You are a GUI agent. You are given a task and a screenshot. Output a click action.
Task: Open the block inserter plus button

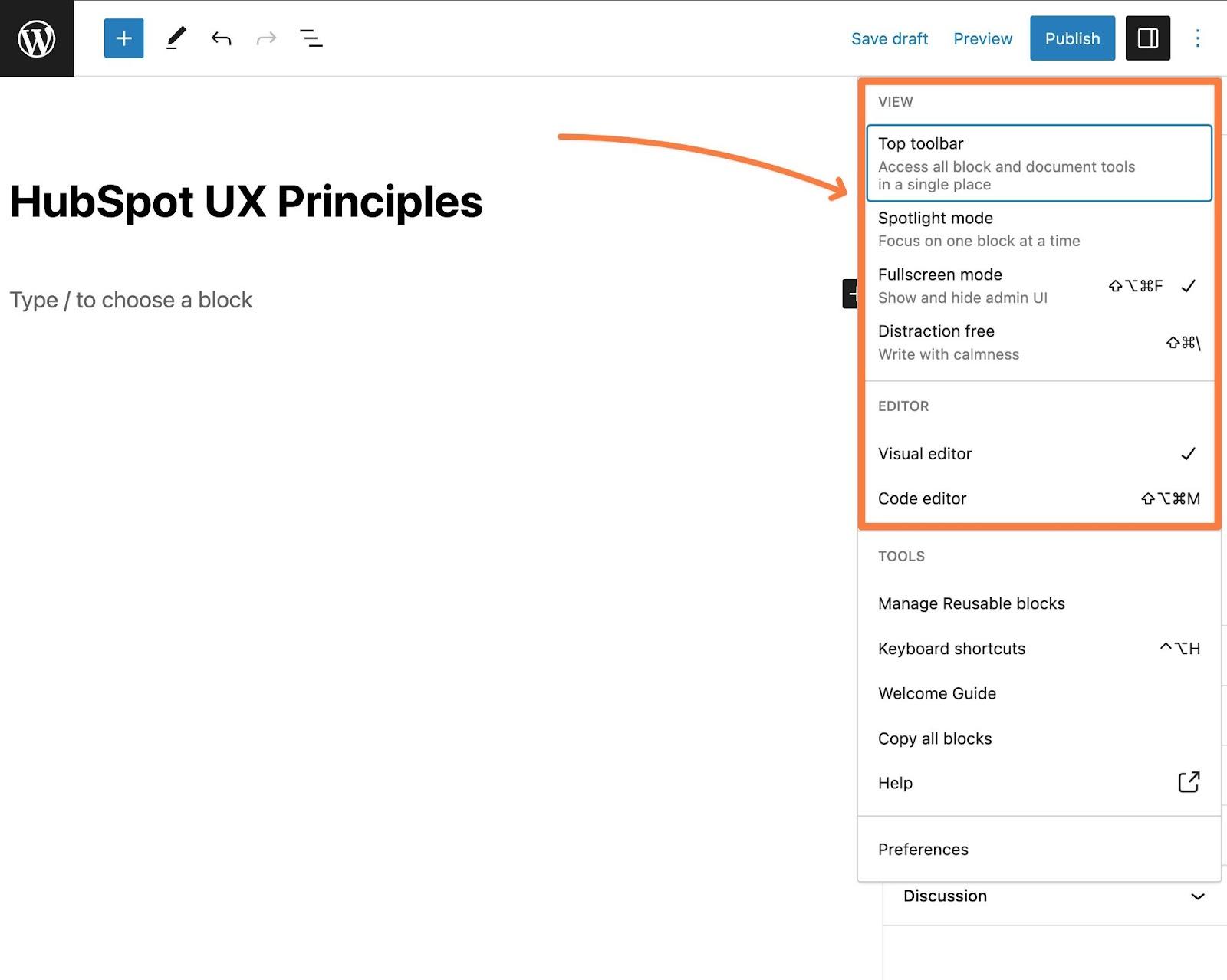(x=123, y=38)
